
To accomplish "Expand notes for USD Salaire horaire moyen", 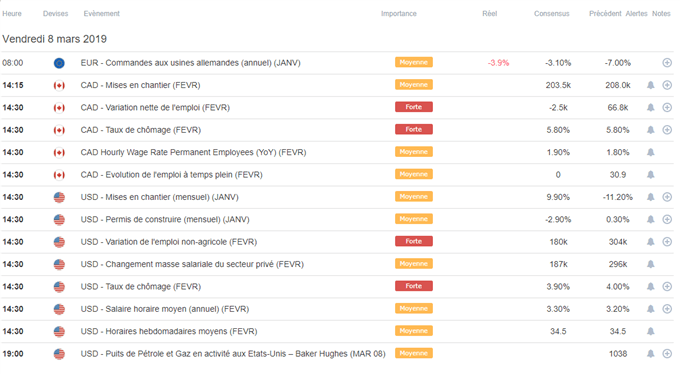I will click(x=667, y=309).
